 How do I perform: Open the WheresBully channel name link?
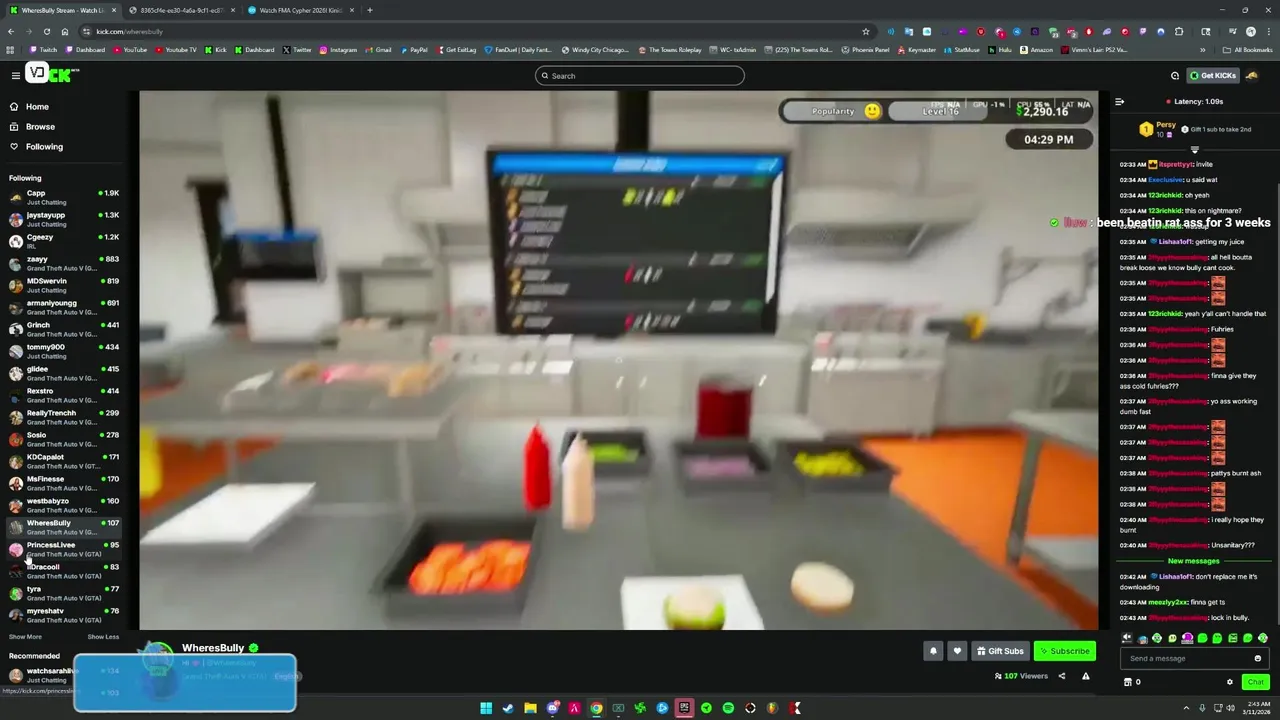(x=213, y=648)
